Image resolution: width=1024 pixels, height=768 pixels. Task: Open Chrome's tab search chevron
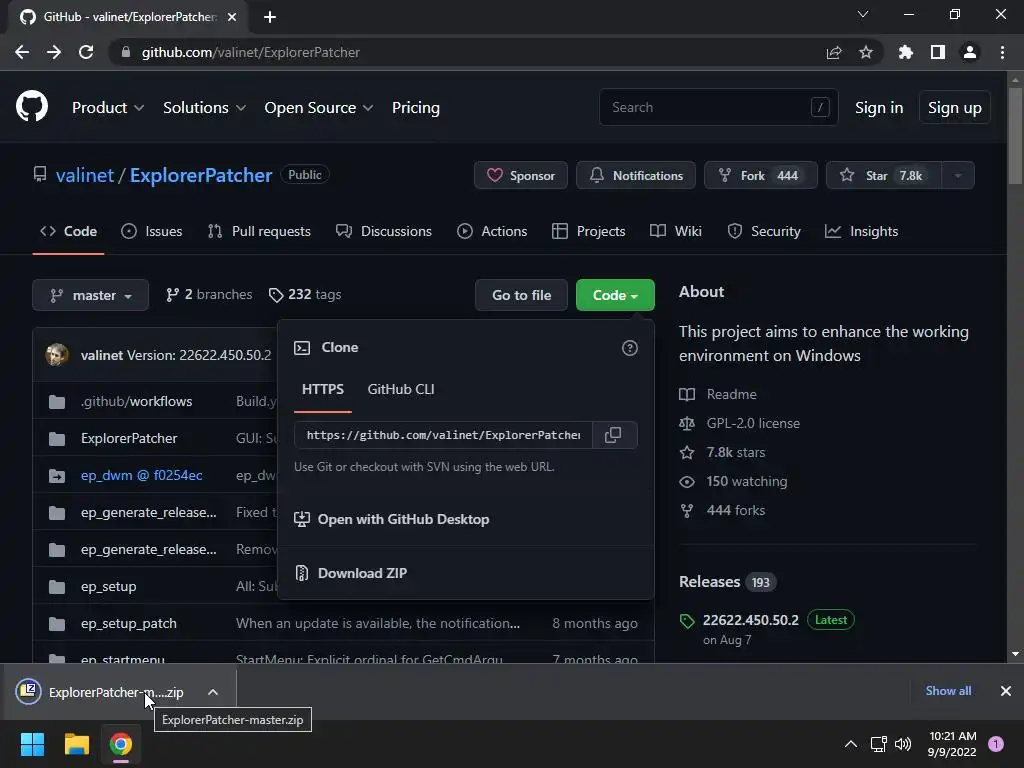click(x=863, y=14)
